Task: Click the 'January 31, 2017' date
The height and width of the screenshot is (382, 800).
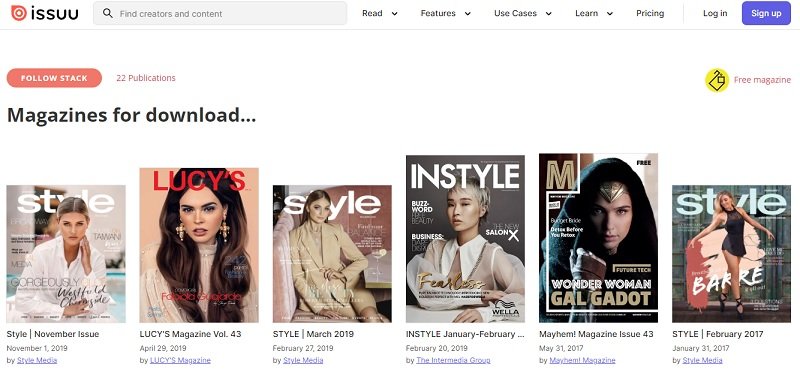Action: pyautogui.click(x=701, y=348)
